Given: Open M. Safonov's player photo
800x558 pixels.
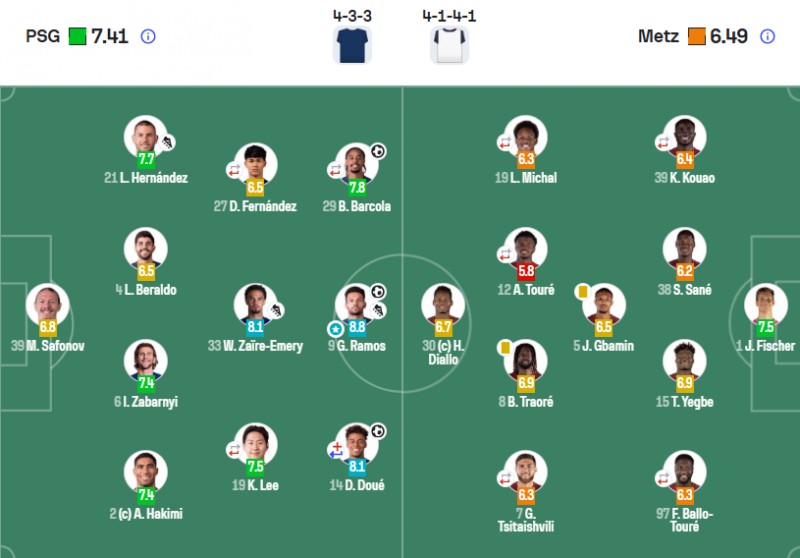Looking at the screenshot, I should point(47,303).
